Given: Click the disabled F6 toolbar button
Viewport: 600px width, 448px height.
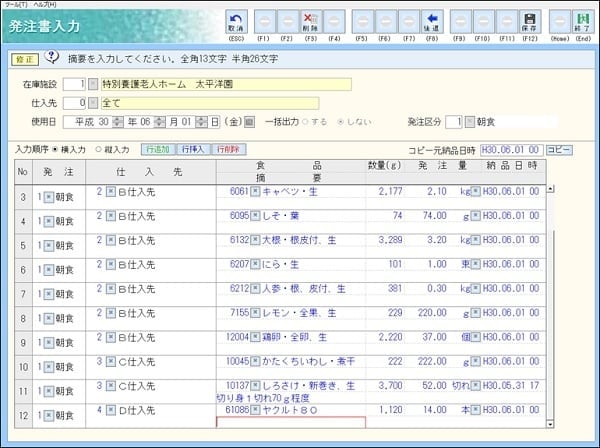Looking at the screenshot, I should point(386,22).
